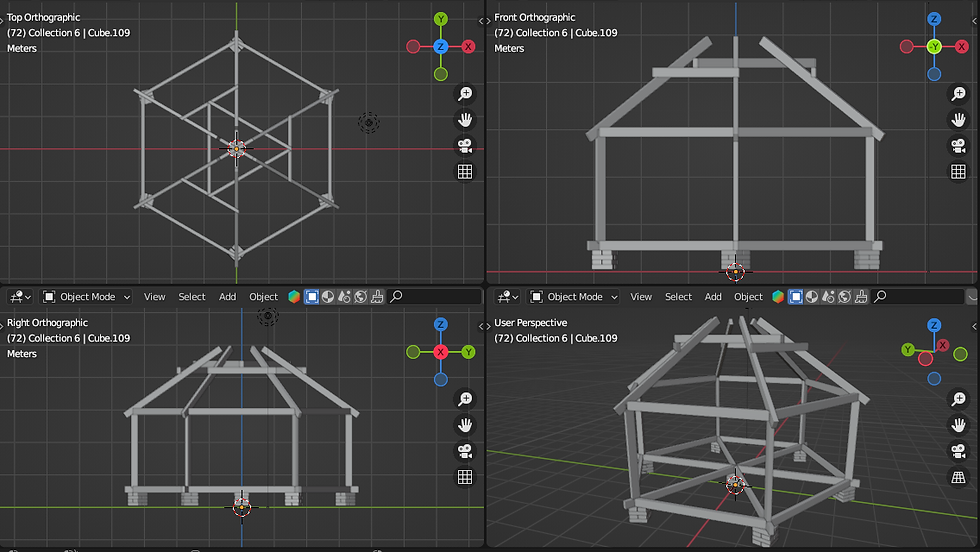Click the red X axis in Right Orthographic gizmo
Viewport: 980px width, 552px height.
click(x=441, y=352)
